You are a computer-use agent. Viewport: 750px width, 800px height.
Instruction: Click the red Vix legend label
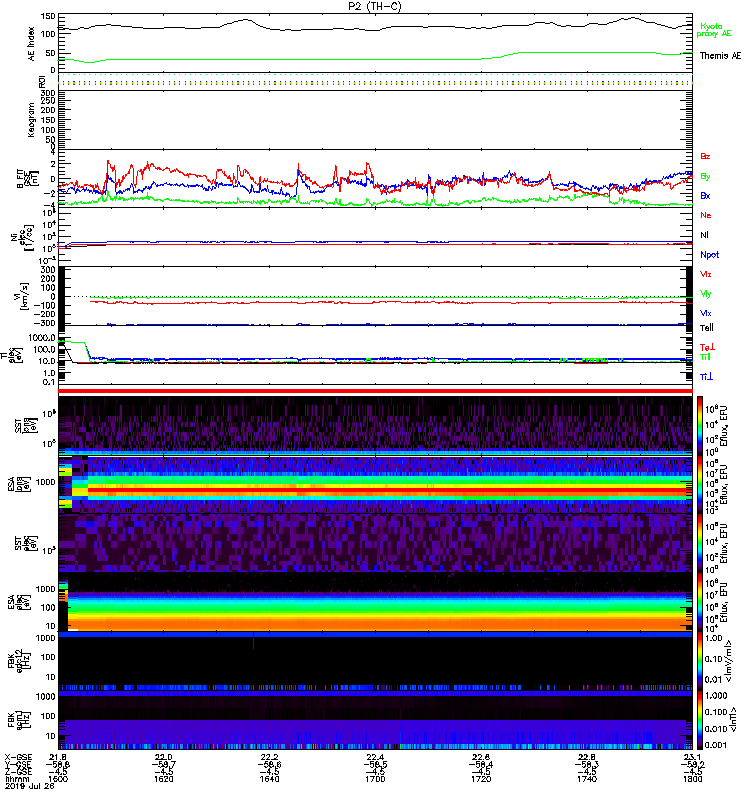[x=705, y=274]
